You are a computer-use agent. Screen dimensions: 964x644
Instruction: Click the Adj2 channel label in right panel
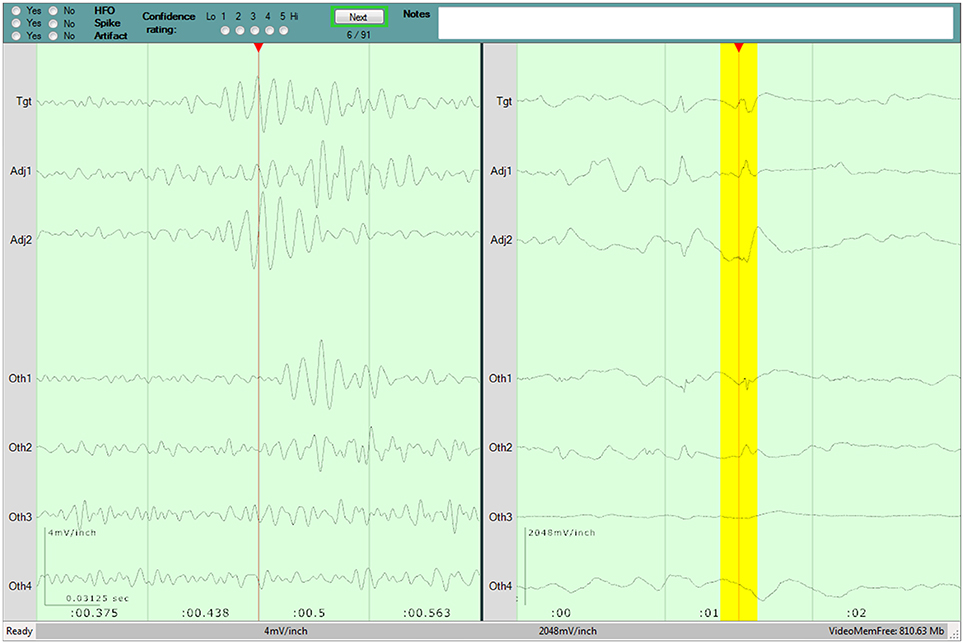501,240
